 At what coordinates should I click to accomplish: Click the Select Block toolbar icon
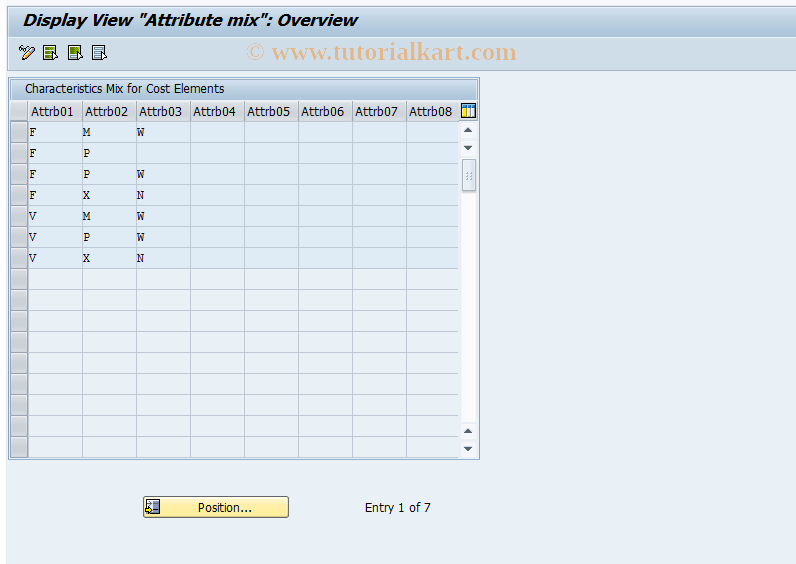(x=75, y=52)
